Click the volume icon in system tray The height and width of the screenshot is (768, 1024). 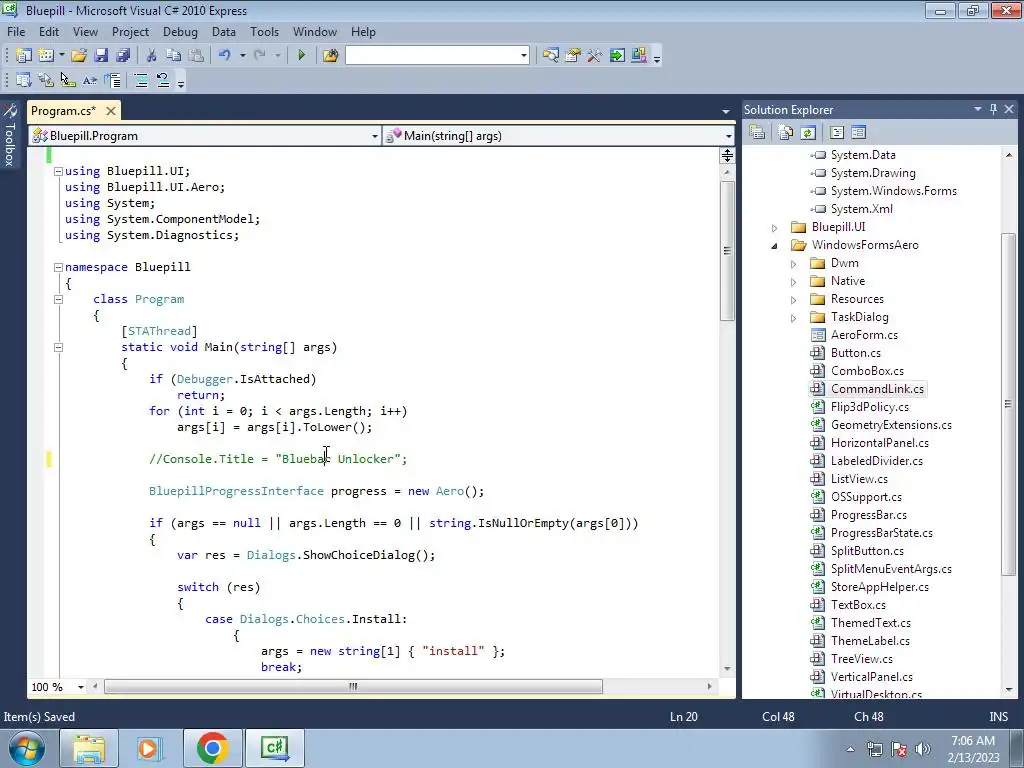click(923, 749)
